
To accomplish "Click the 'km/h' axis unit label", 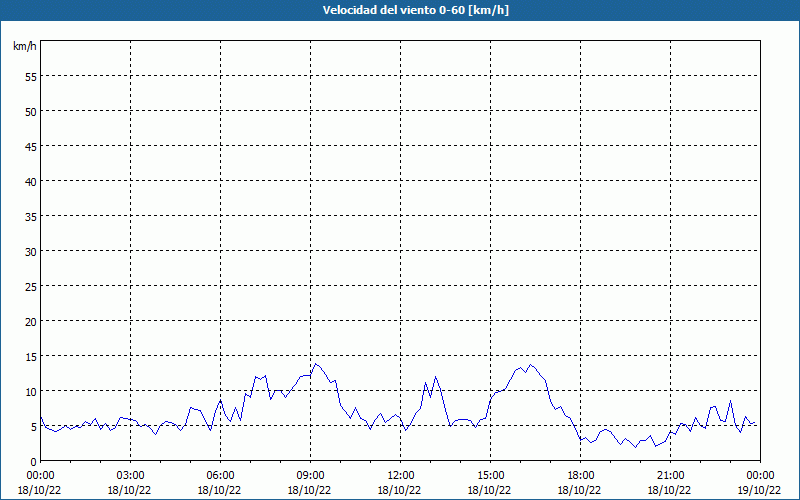I will point(24,46).
